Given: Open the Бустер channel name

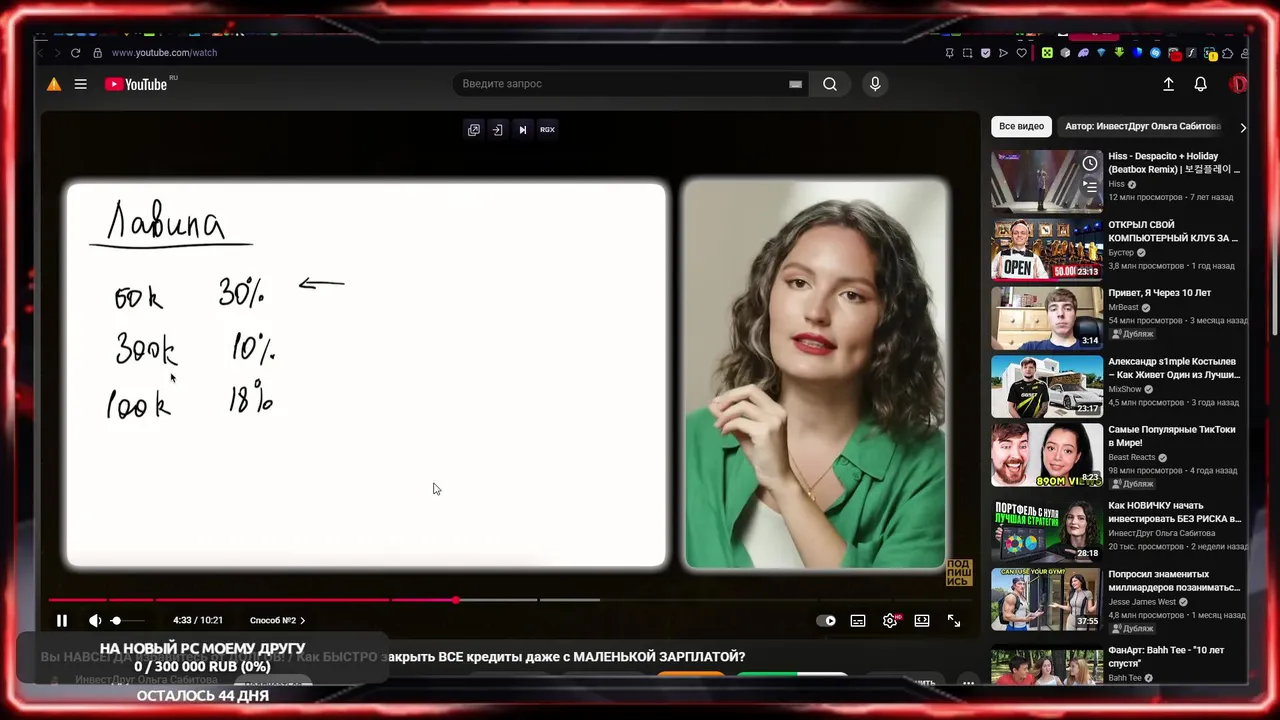Looking at the screenshot, I should point(1121,253).
